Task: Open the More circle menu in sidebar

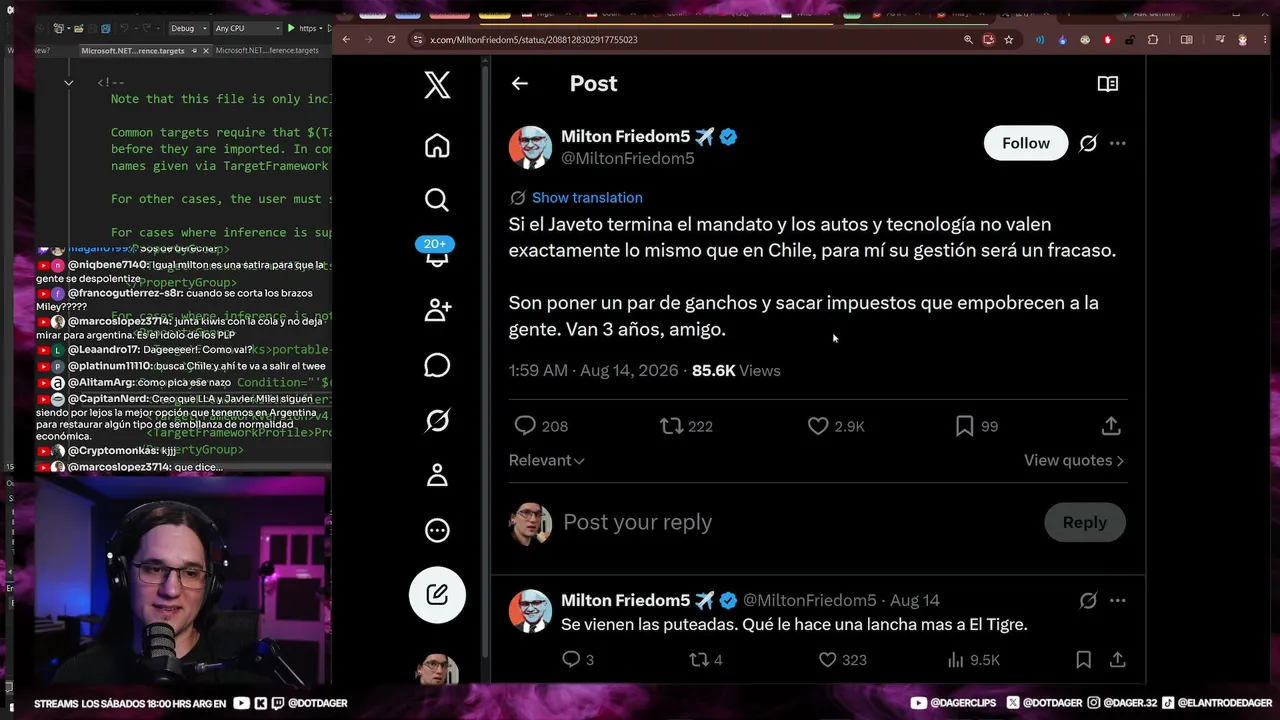Action: 437,530
